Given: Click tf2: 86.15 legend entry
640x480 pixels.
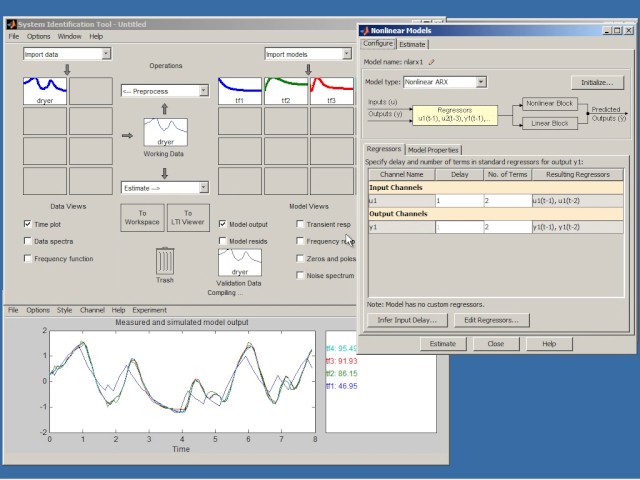Looking at the screenshot, I should 342,373.
